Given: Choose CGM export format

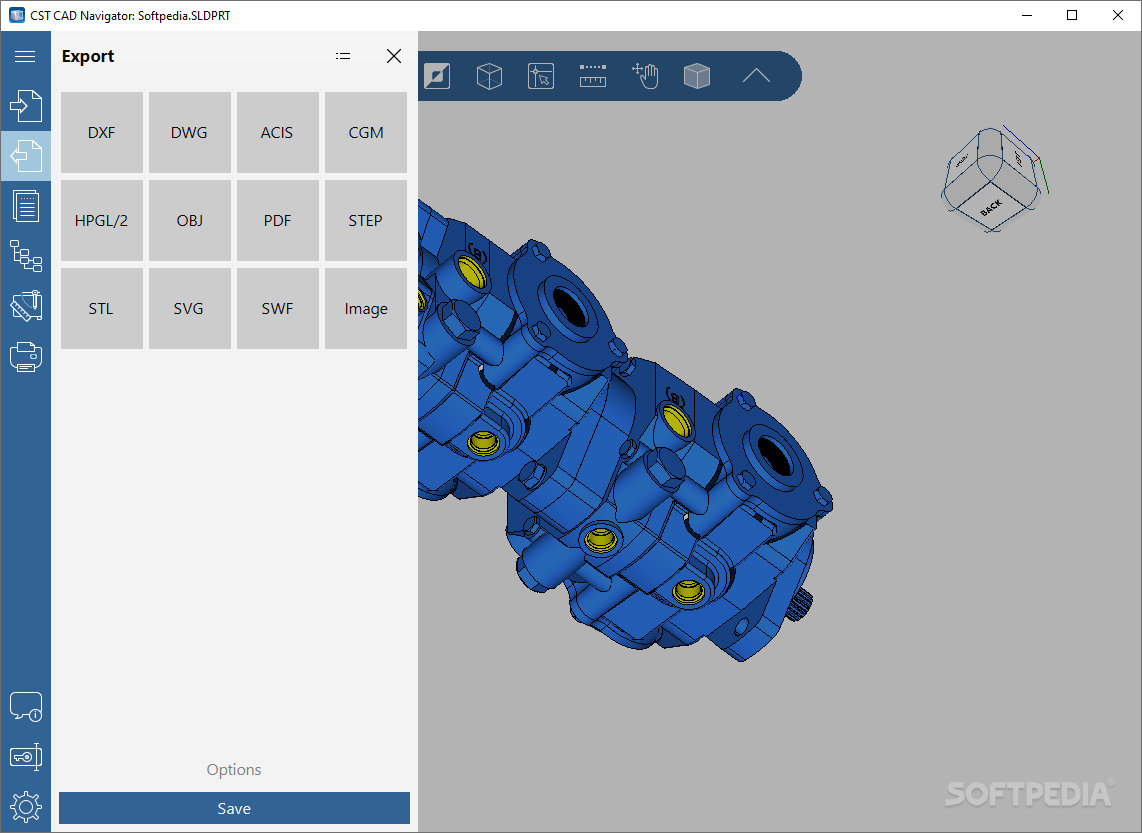Looking at the screenshot, I should pyautogui.click(x=366, y=133).
